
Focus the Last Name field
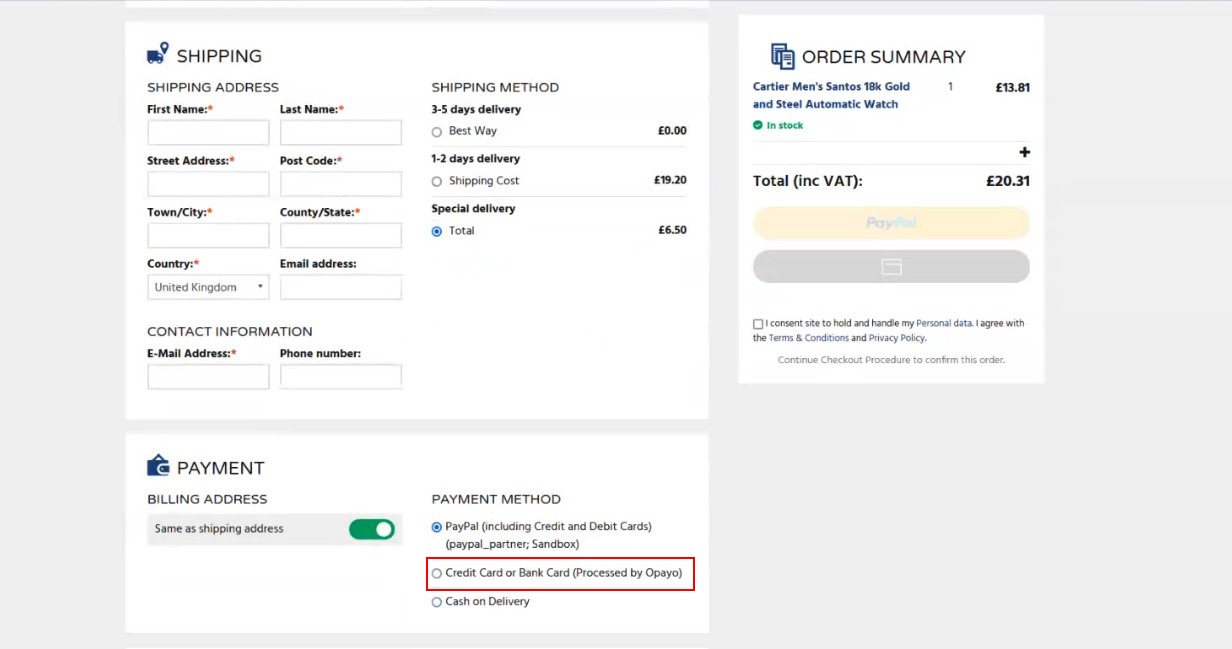[341, 132]
